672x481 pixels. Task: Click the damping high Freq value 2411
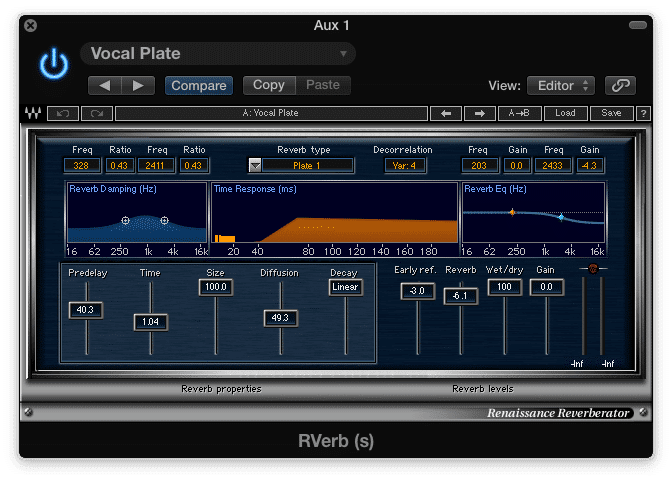[155, 165]
